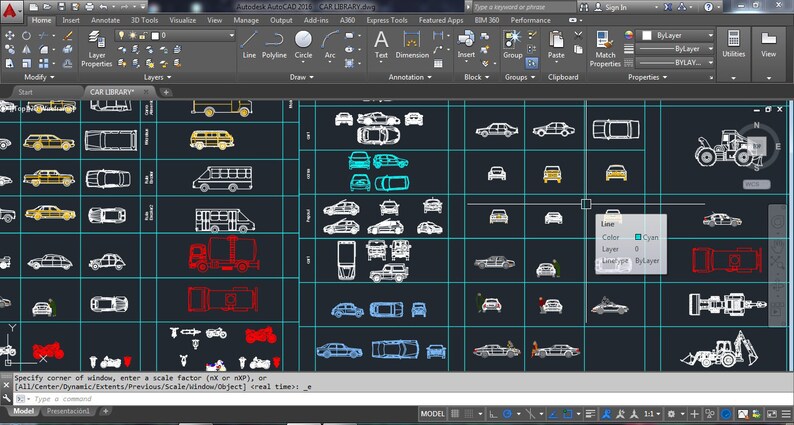Click the Workspace Switching gear in status bar
The height and width of the screenshot is (425, 794).
[671, 414]
